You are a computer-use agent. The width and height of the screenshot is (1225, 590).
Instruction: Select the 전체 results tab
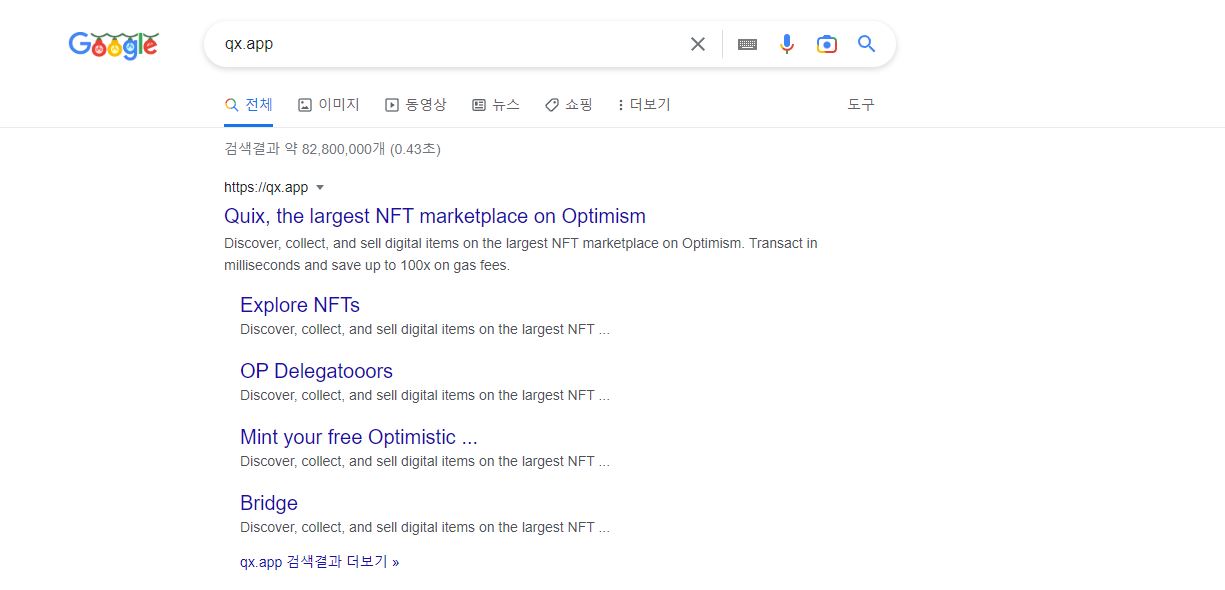(248, 104)
